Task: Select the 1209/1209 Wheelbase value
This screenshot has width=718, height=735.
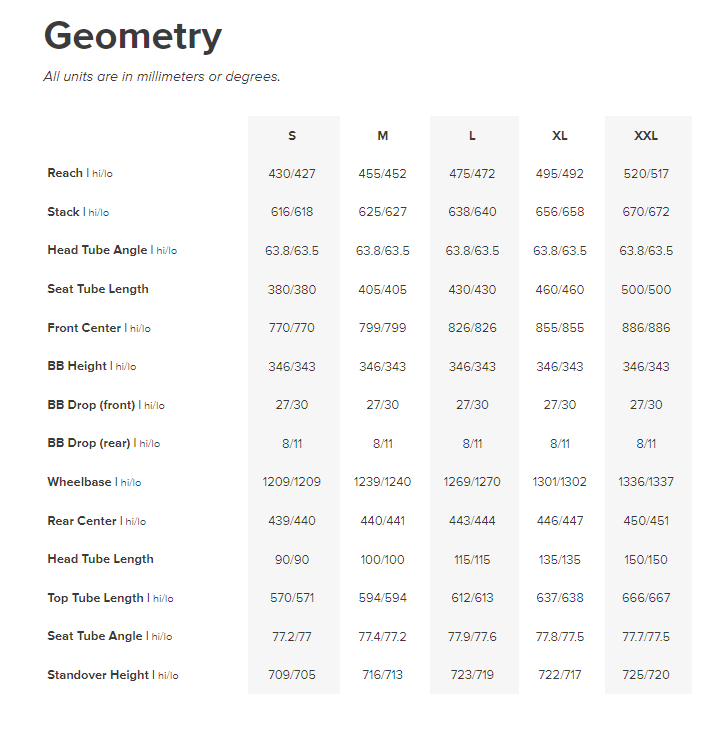Action: (x=292, y=482)
